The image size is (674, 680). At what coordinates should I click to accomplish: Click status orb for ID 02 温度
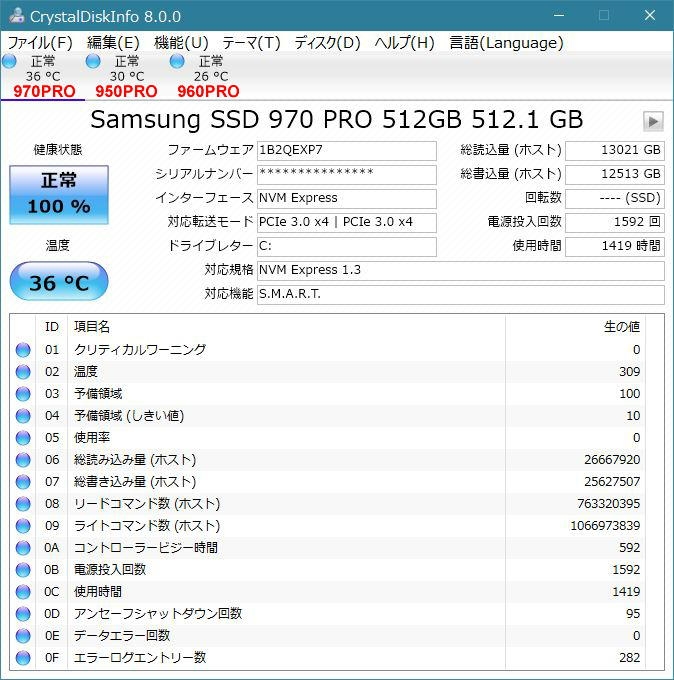coord(23,372)
